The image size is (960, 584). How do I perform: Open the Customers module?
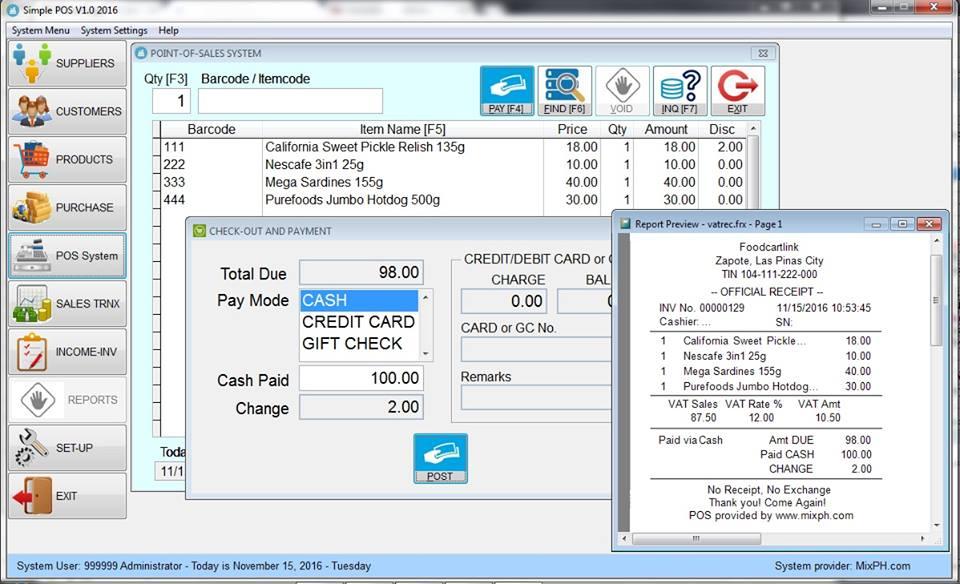[x=67, y=111]
